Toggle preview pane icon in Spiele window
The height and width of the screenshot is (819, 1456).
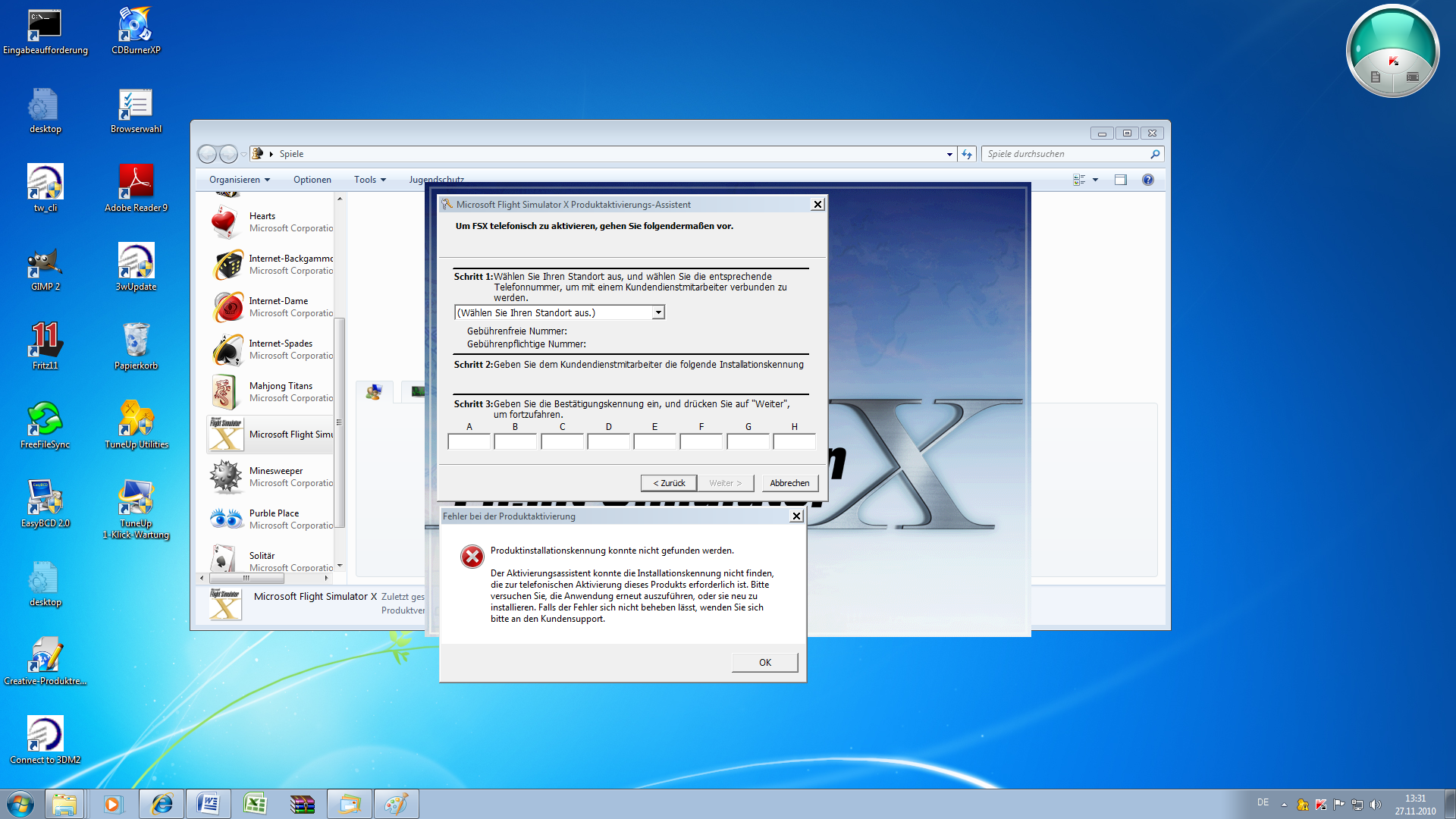pos(1121,180)
